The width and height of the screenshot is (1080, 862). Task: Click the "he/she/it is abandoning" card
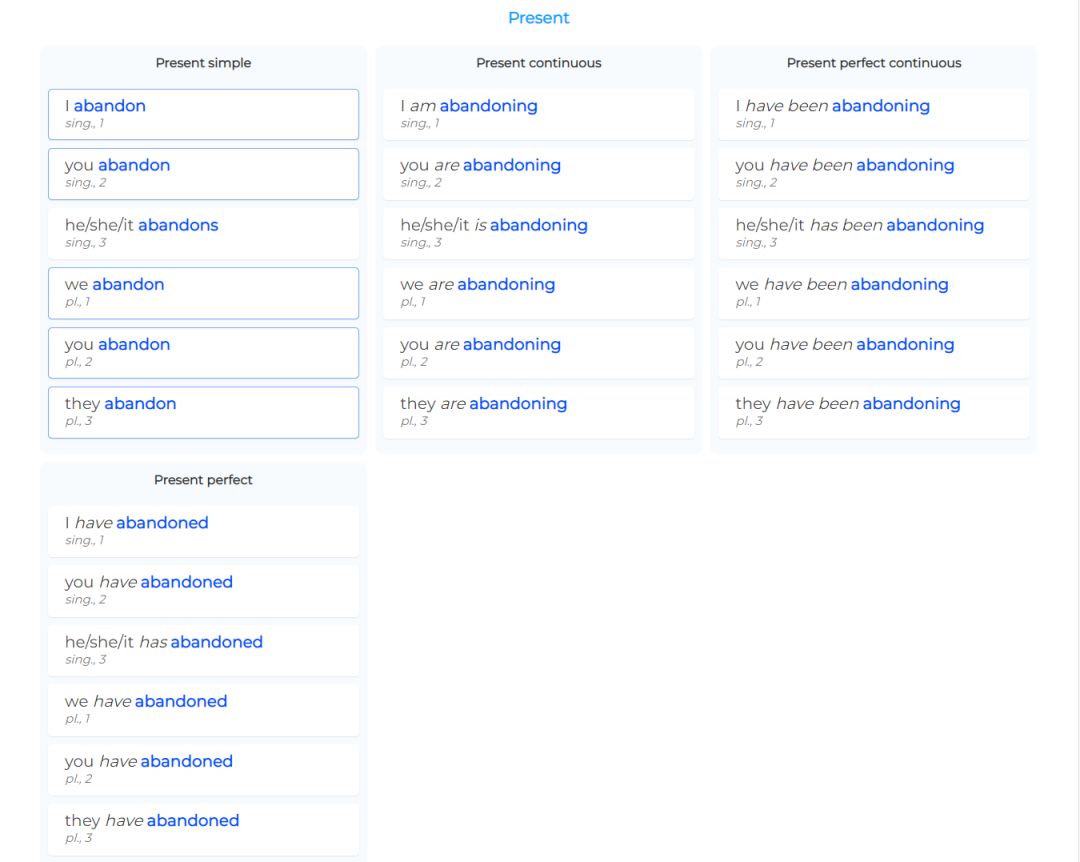(x=539, y=232)
